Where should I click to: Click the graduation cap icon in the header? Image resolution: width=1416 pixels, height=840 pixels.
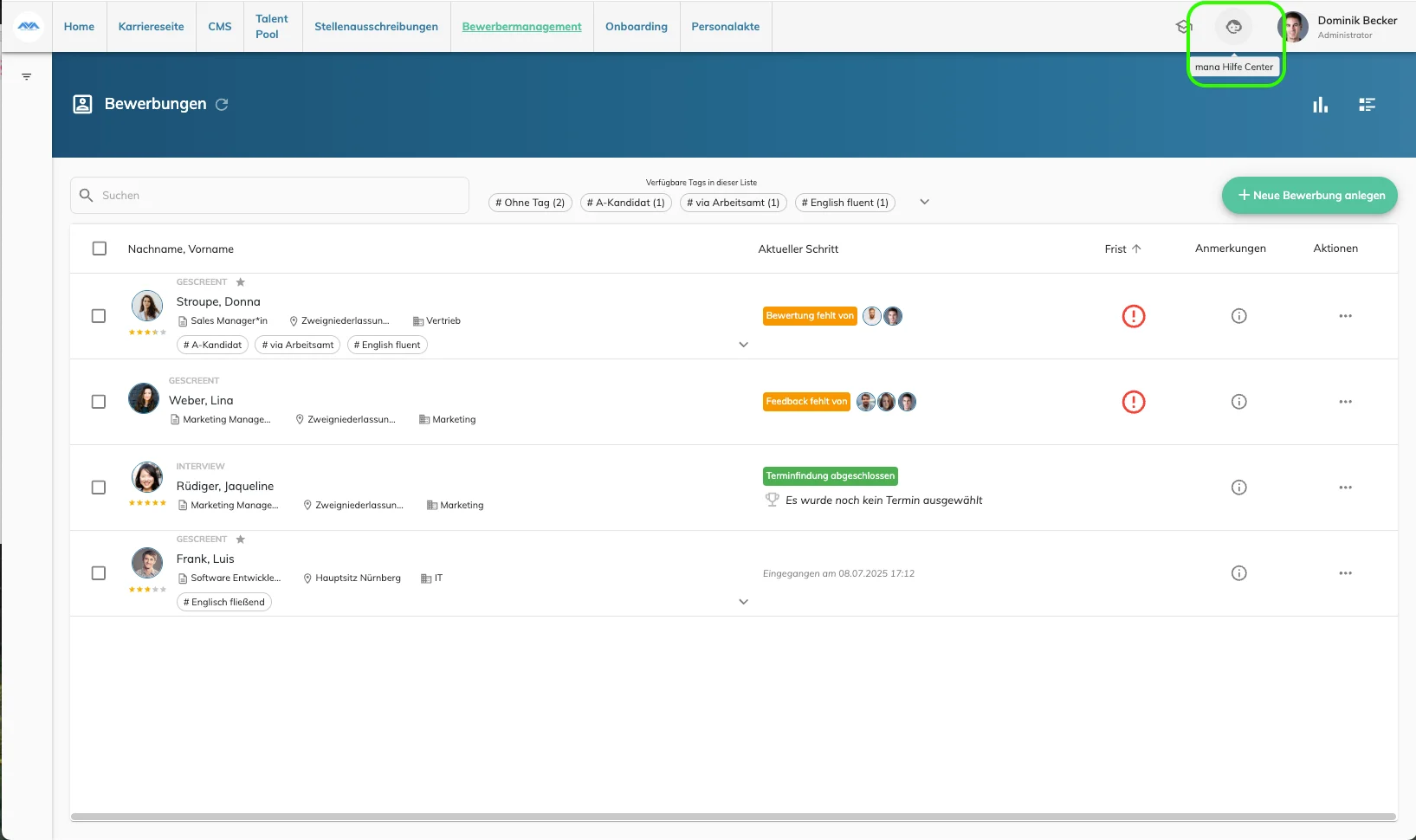1183,27
